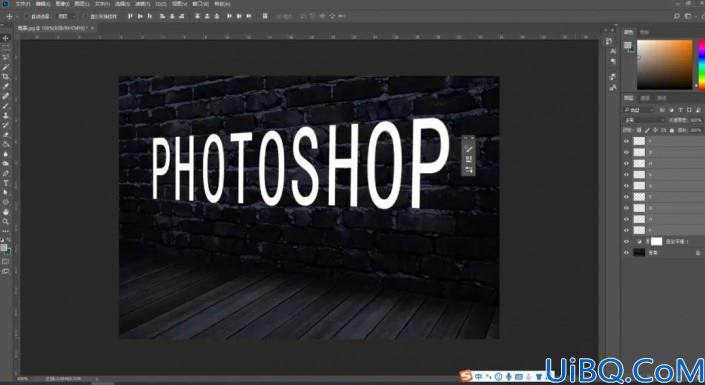Select the Crop tool

[x=6, y=76]
